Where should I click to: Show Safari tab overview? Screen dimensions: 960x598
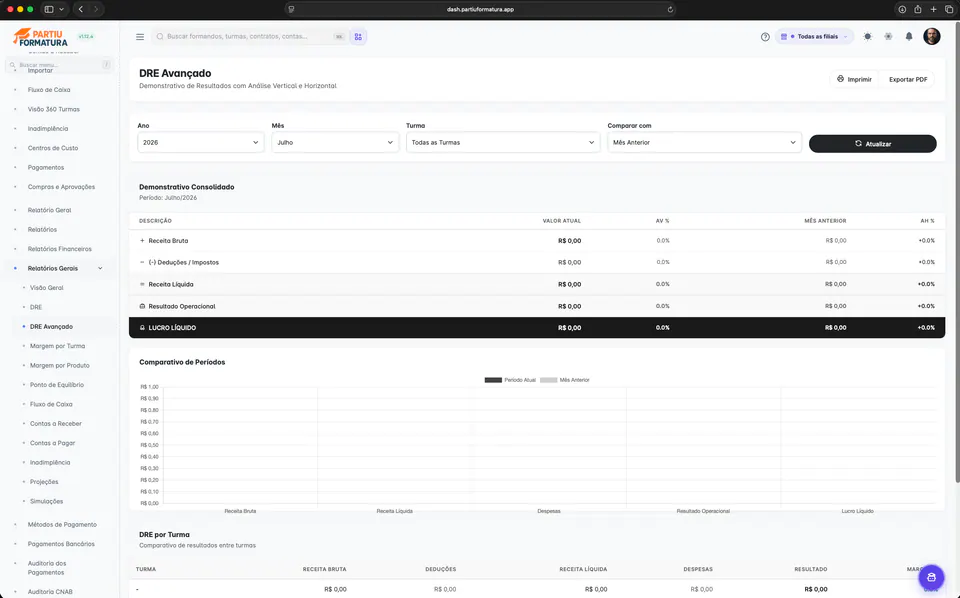tap(949, 9)
